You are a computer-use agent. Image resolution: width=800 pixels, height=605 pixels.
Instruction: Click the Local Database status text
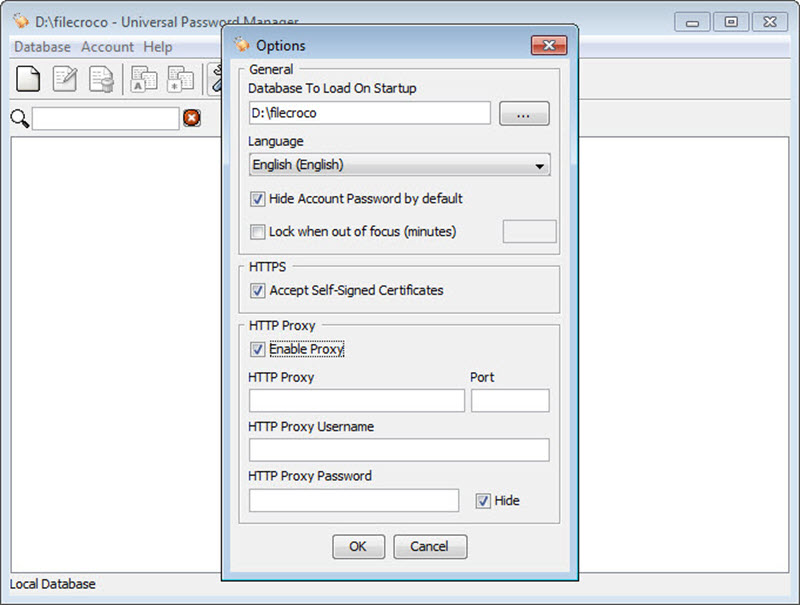tap(53, 584)
